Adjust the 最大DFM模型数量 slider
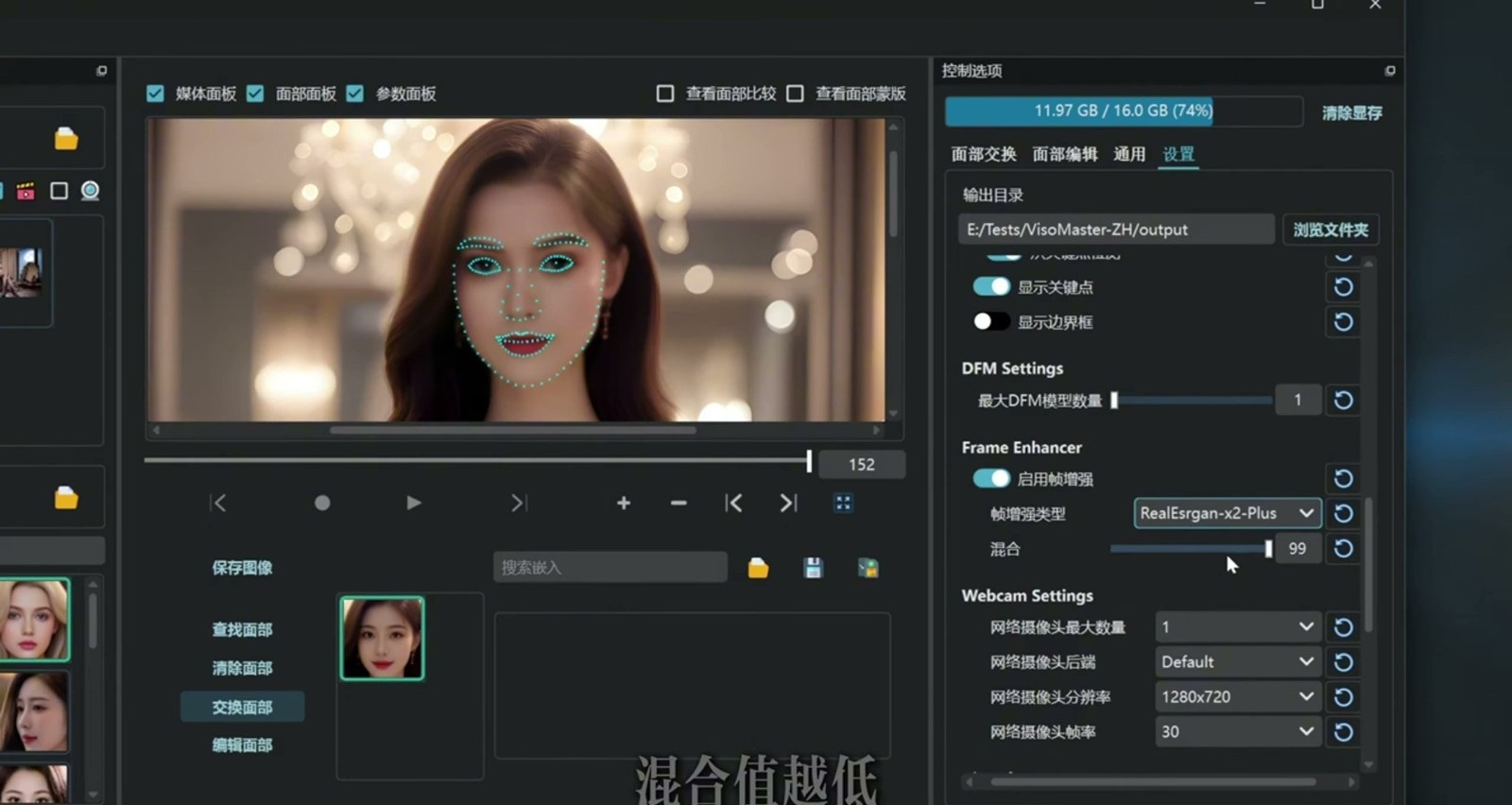This screenshot has height=805, width=1512. [x=1192, y=401]
